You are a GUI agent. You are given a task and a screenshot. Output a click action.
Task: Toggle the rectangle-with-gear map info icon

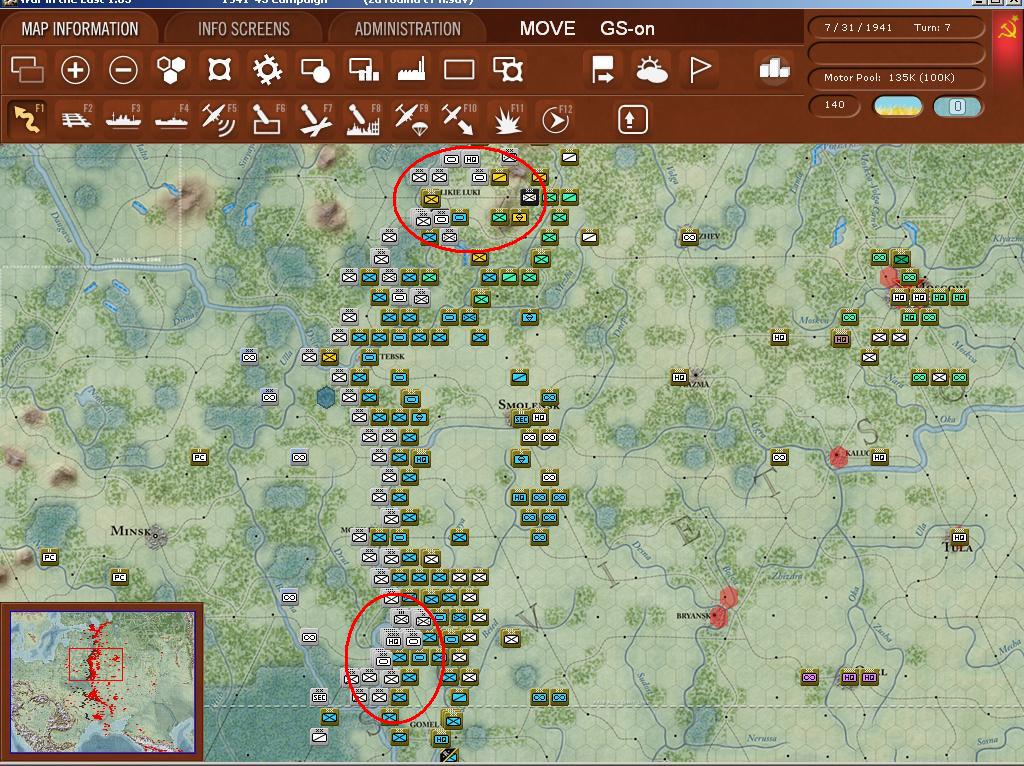pos(507,69)
